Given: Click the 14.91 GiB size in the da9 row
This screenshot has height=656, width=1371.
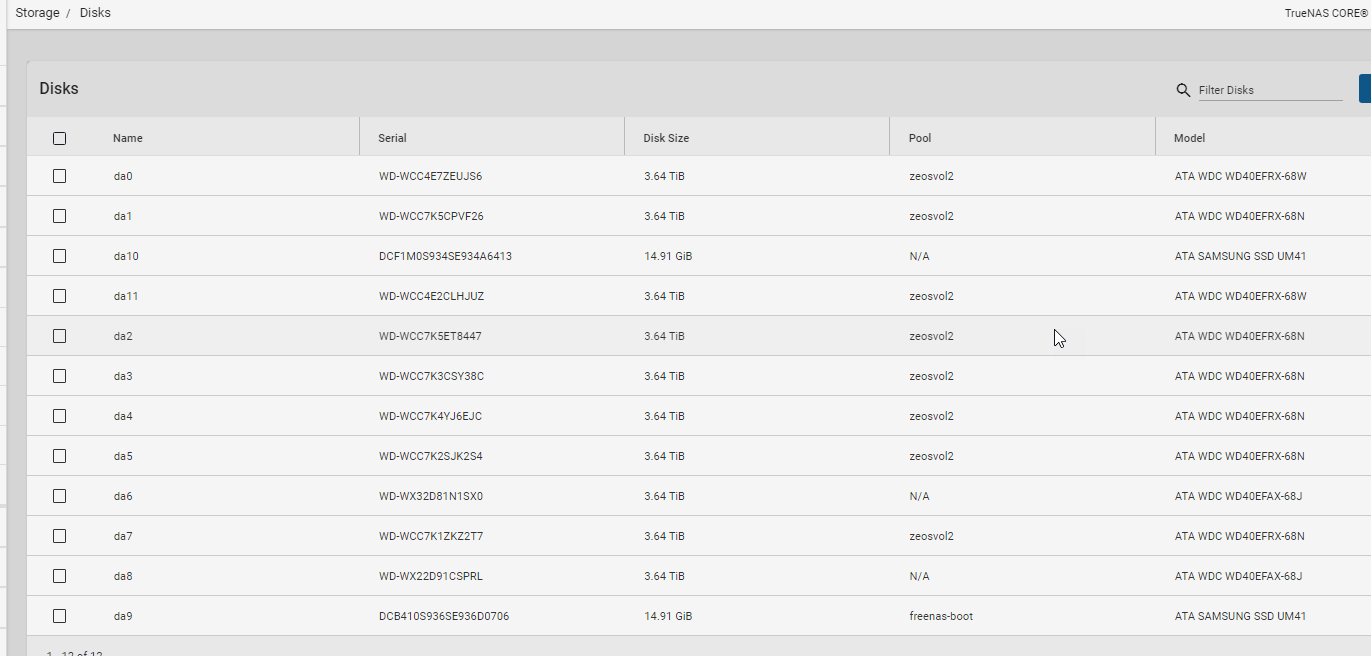Looking at the screenshot, I should (x=668, y=616).
